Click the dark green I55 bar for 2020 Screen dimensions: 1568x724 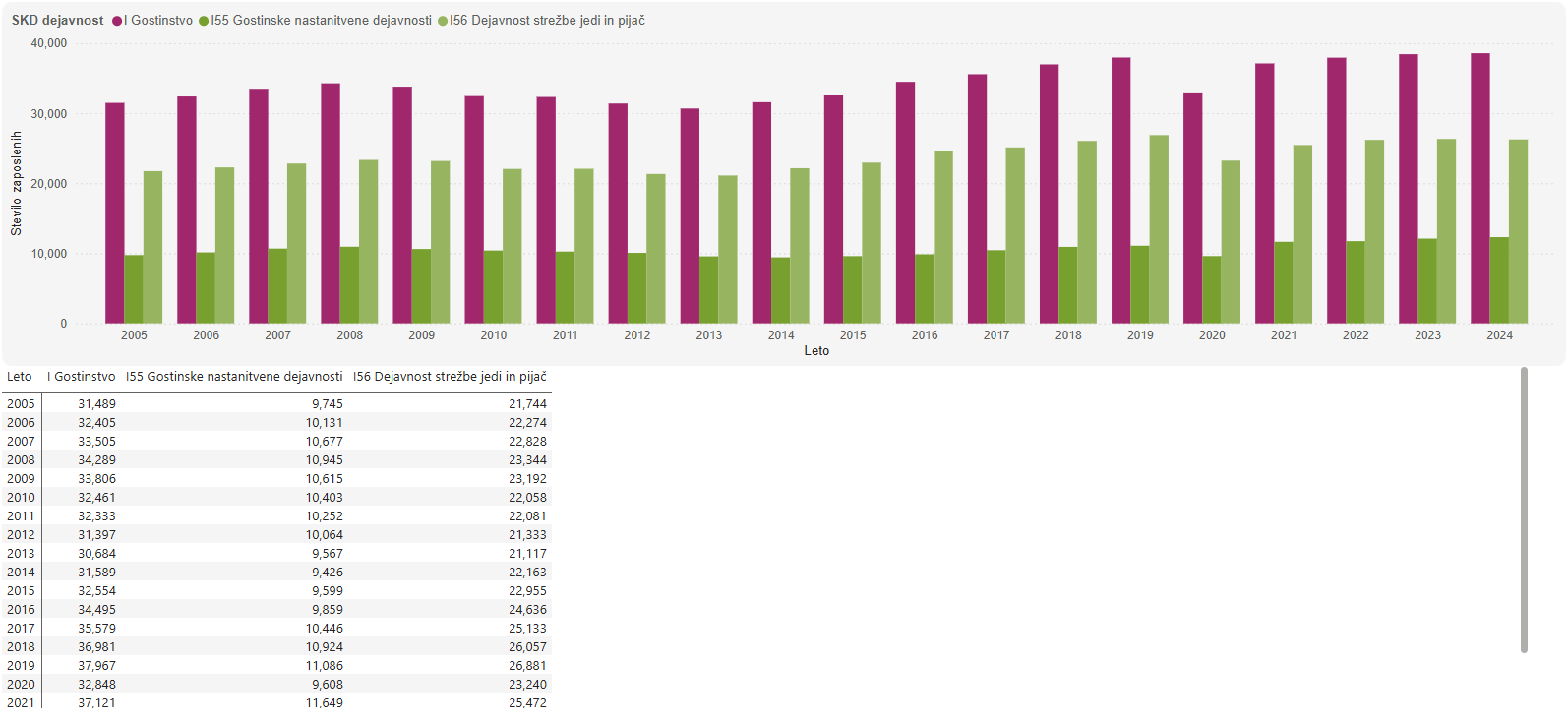pyautogui.click(x=1212, y=289)
